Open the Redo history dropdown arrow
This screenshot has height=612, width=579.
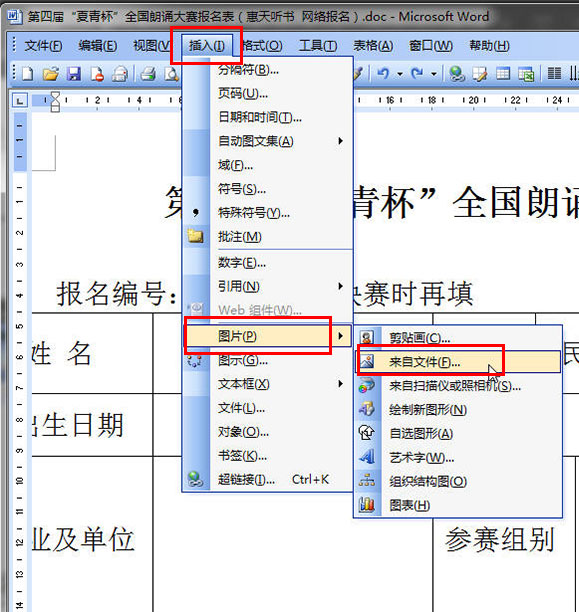434,73
